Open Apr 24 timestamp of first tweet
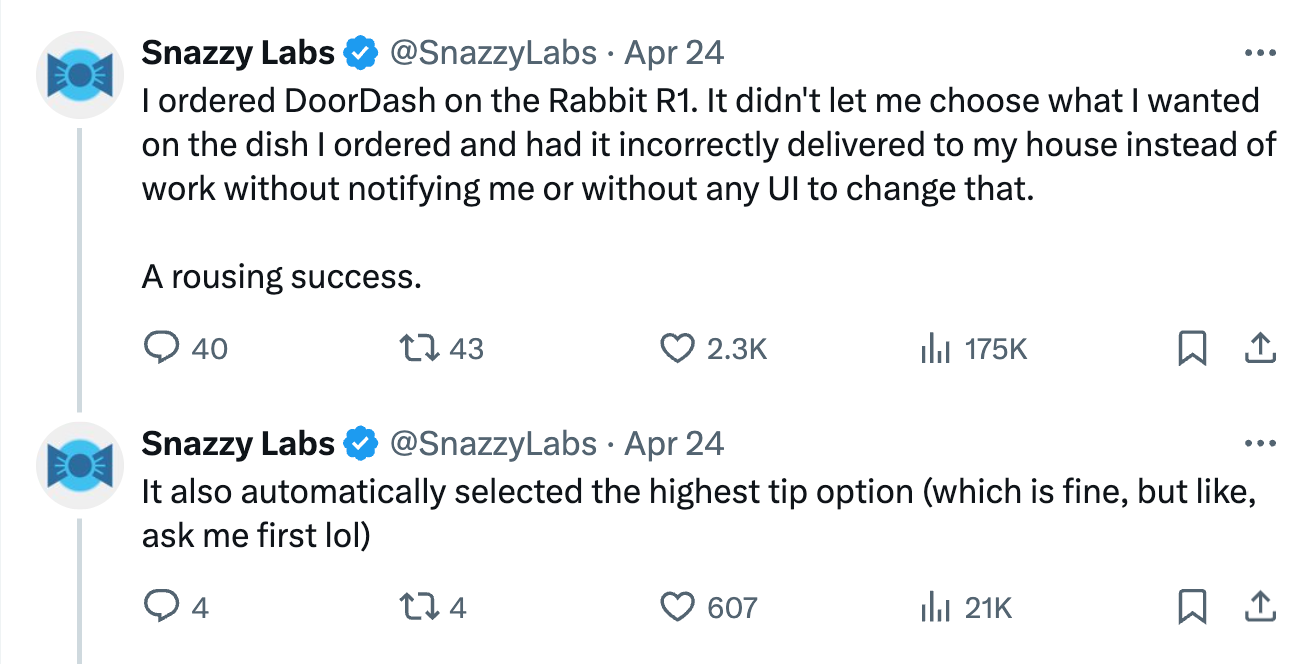Viewport: 1310px width, 664px height. (674, 52)
